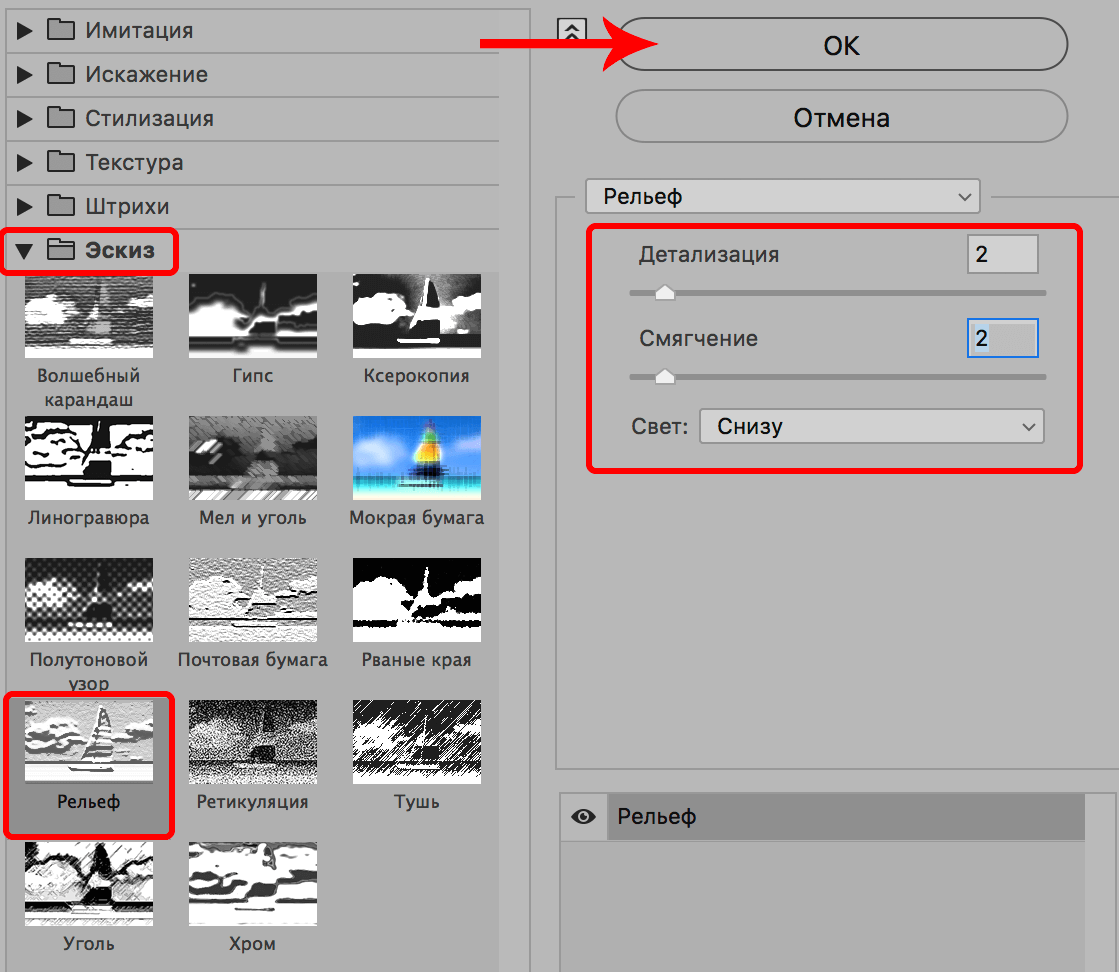Click the OK button
The width and height of the screenshot is (1119, 972).
click(x=841, y=46)
